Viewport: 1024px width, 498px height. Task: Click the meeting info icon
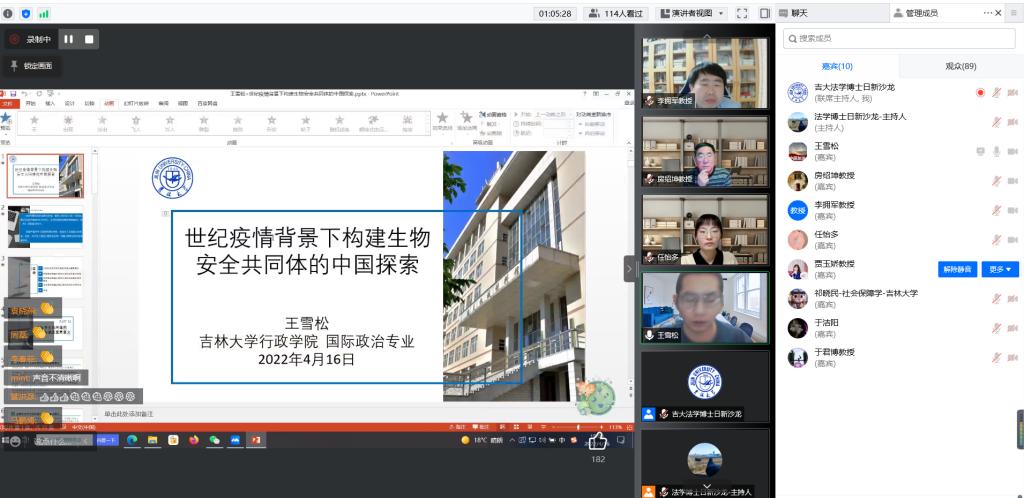click(9, 13)
